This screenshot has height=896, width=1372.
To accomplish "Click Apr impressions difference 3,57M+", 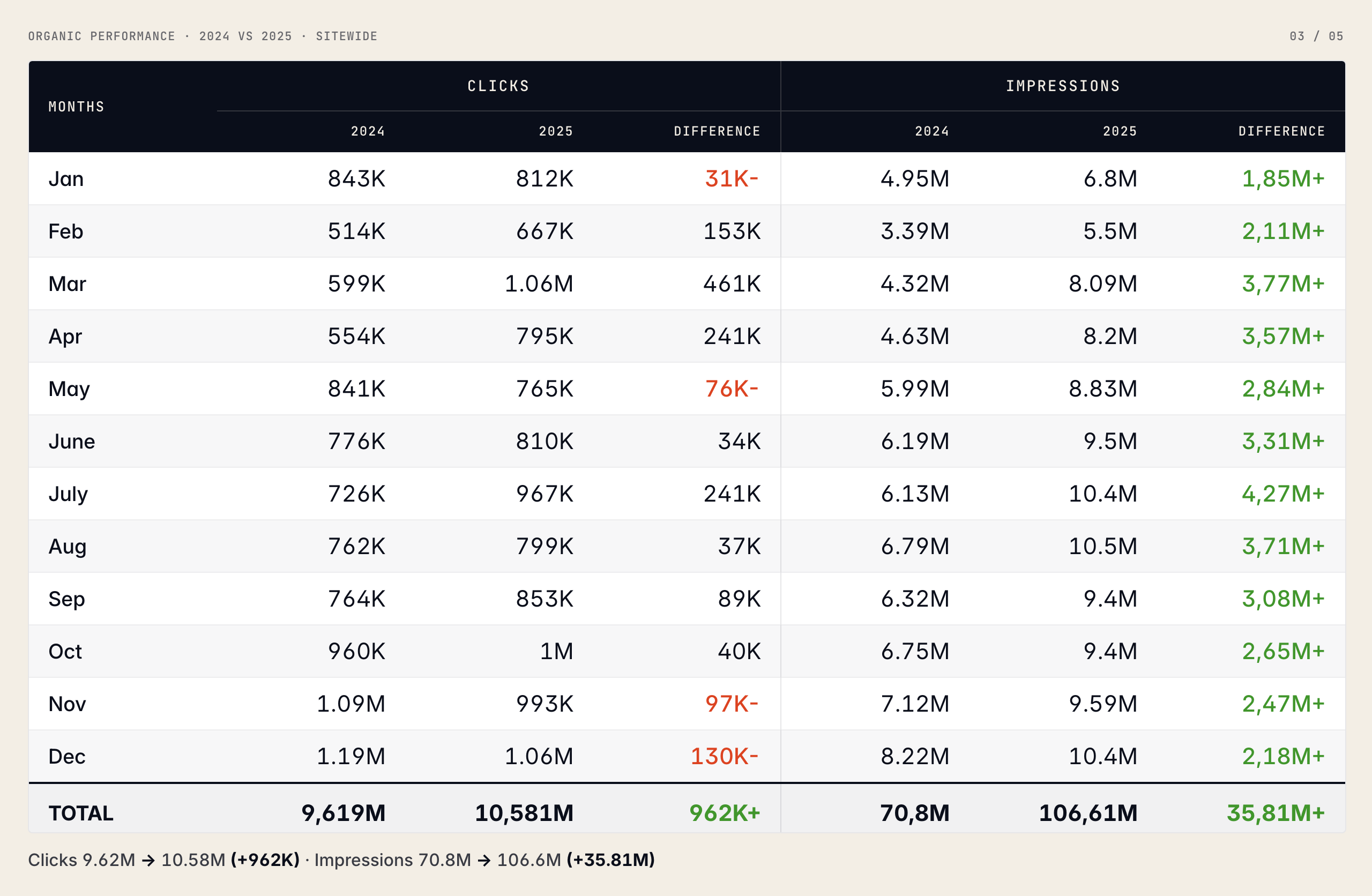I will pyautogui.click(x=1282, y=336).
